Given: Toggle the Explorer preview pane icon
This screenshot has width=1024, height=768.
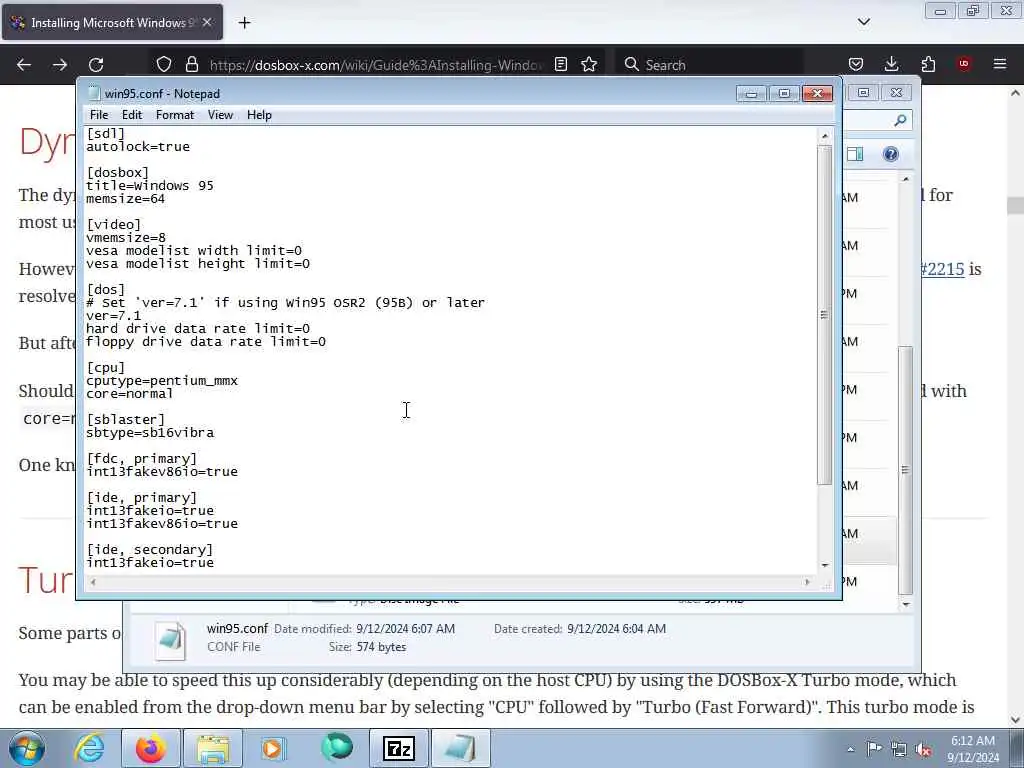Looking at the screenshot, I should point(855,154).
